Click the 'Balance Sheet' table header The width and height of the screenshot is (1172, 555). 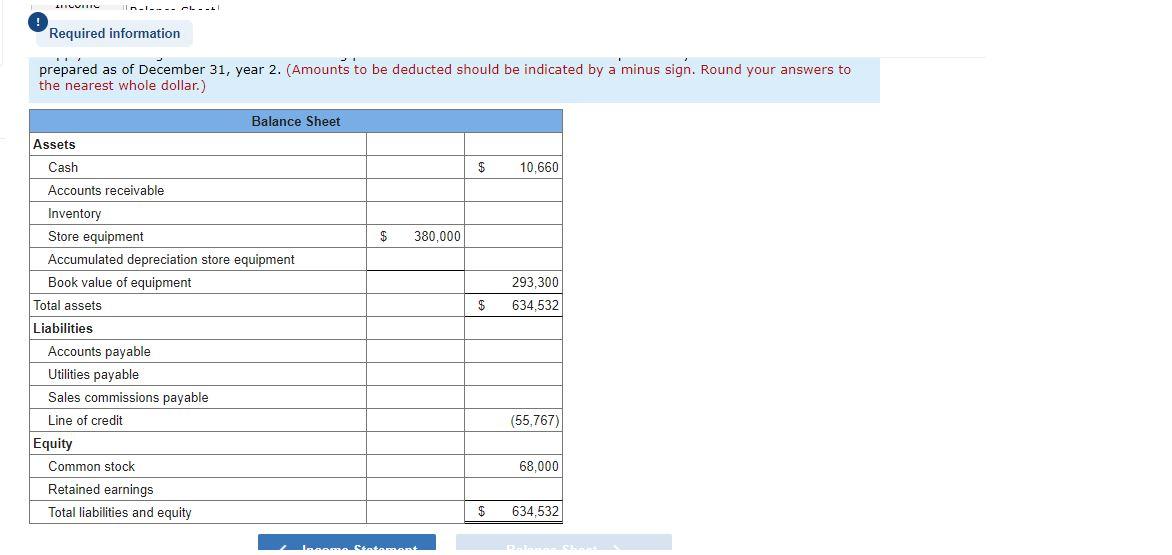click(x=296, y=122)
